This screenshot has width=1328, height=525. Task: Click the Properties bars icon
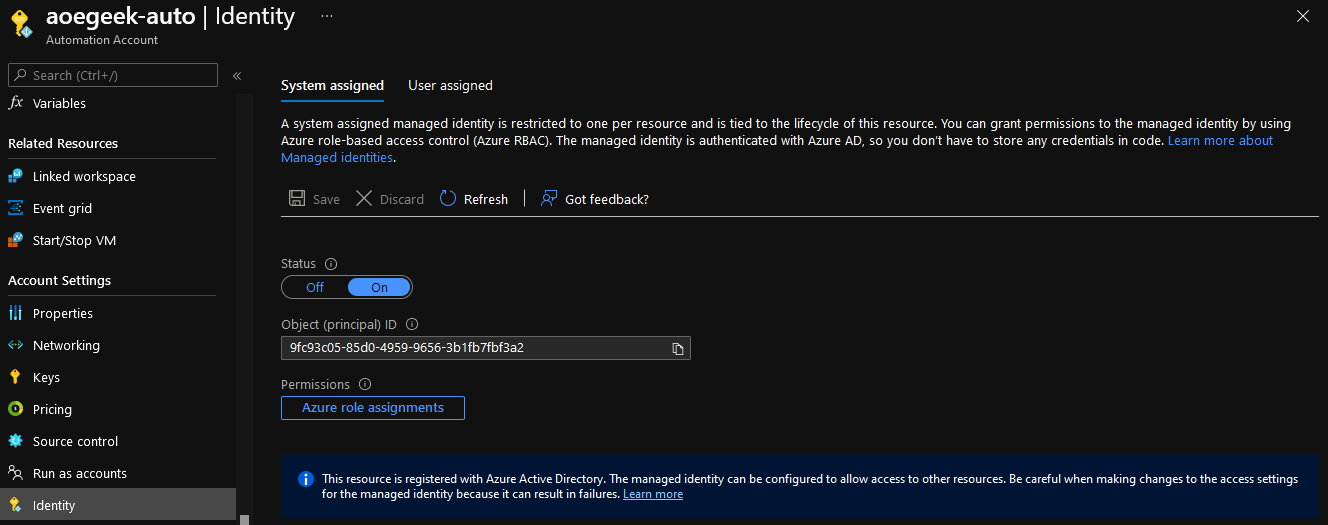tap(15, 313)
